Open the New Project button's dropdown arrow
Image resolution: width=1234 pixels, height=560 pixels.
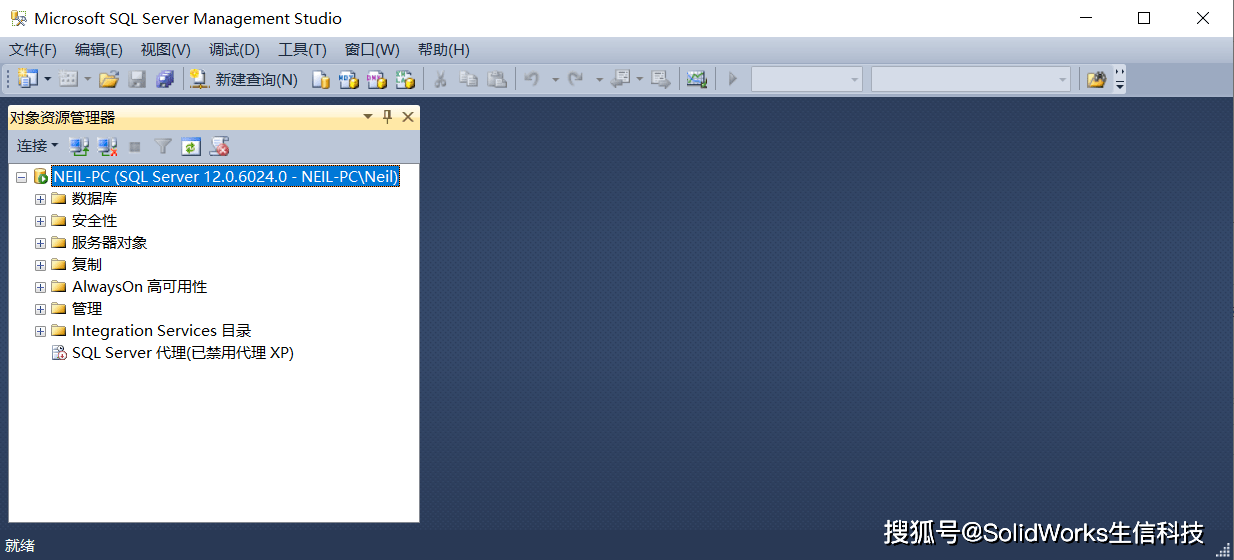[x=47, y=79]
